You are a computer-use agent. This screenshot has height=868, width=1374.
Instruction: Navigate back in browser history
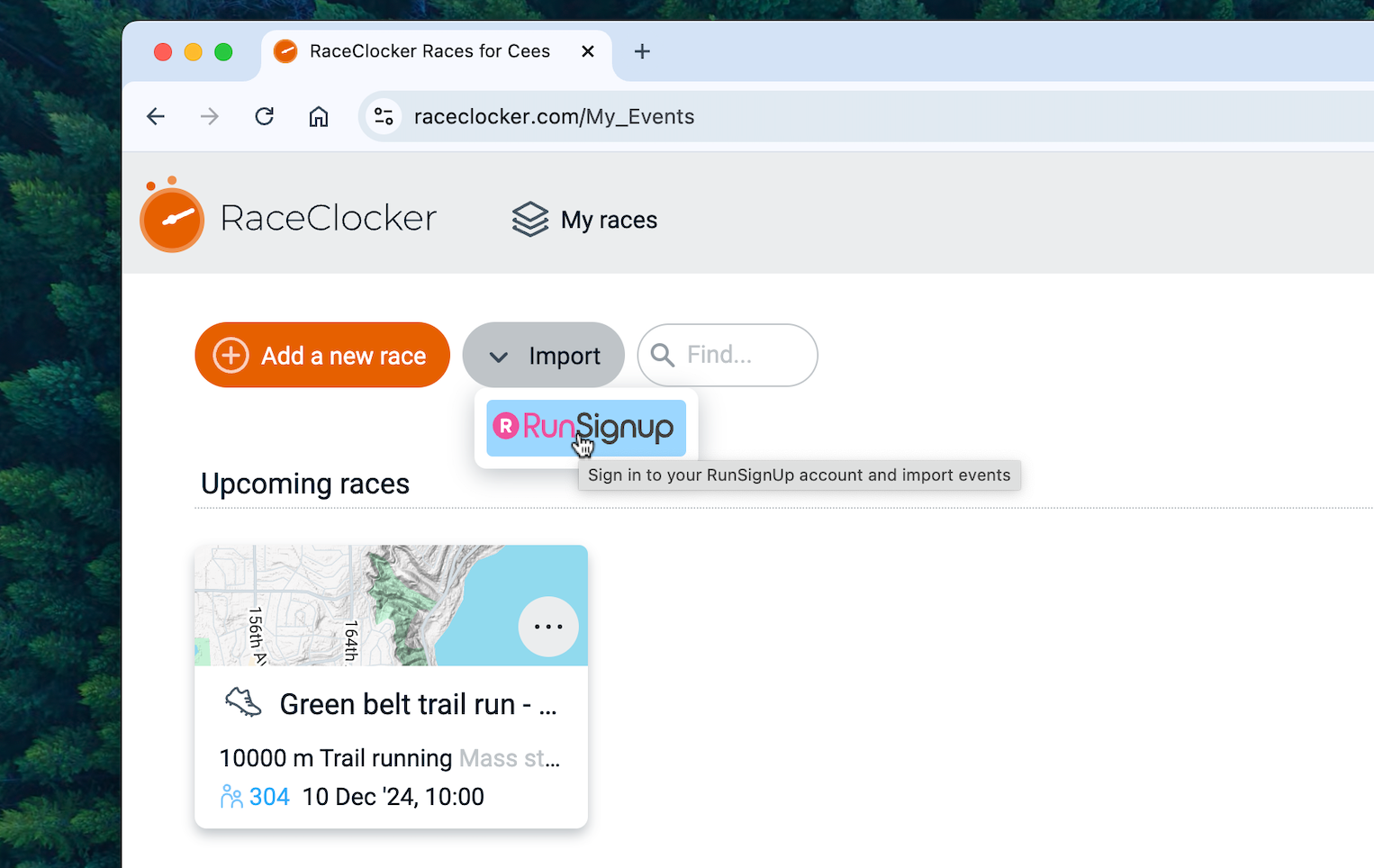(x=156, y=116)
